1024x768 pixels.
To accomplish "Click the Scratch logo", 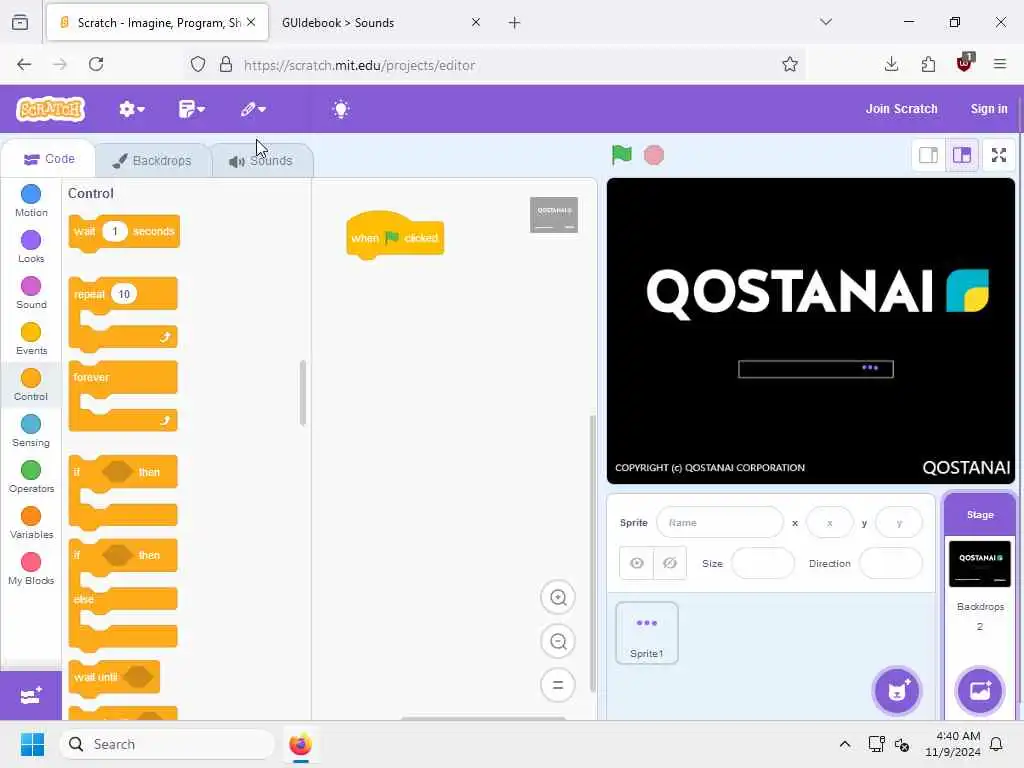I will pos(51,109).
